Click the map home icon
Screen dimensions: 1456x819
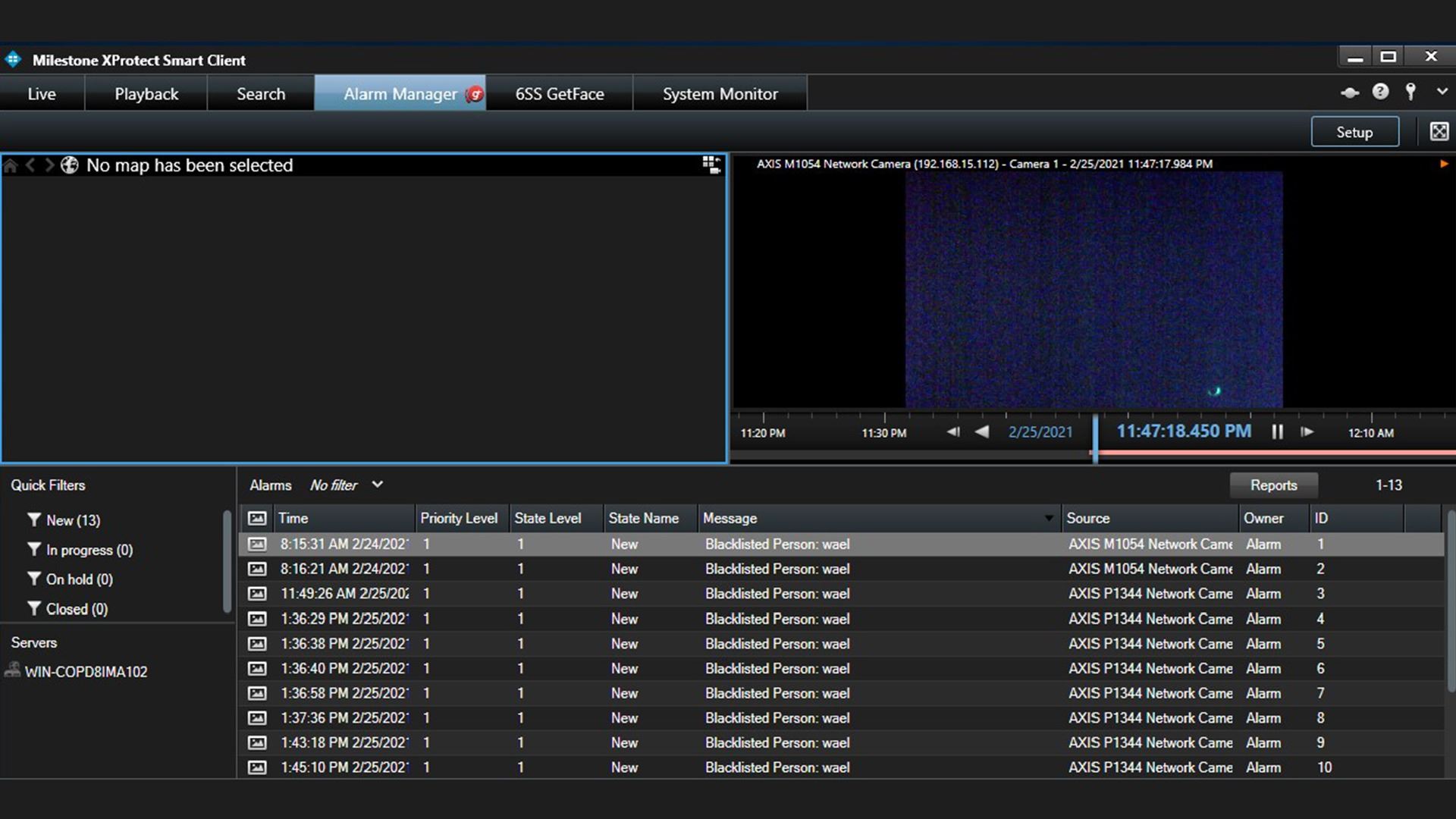coord(11,165)
